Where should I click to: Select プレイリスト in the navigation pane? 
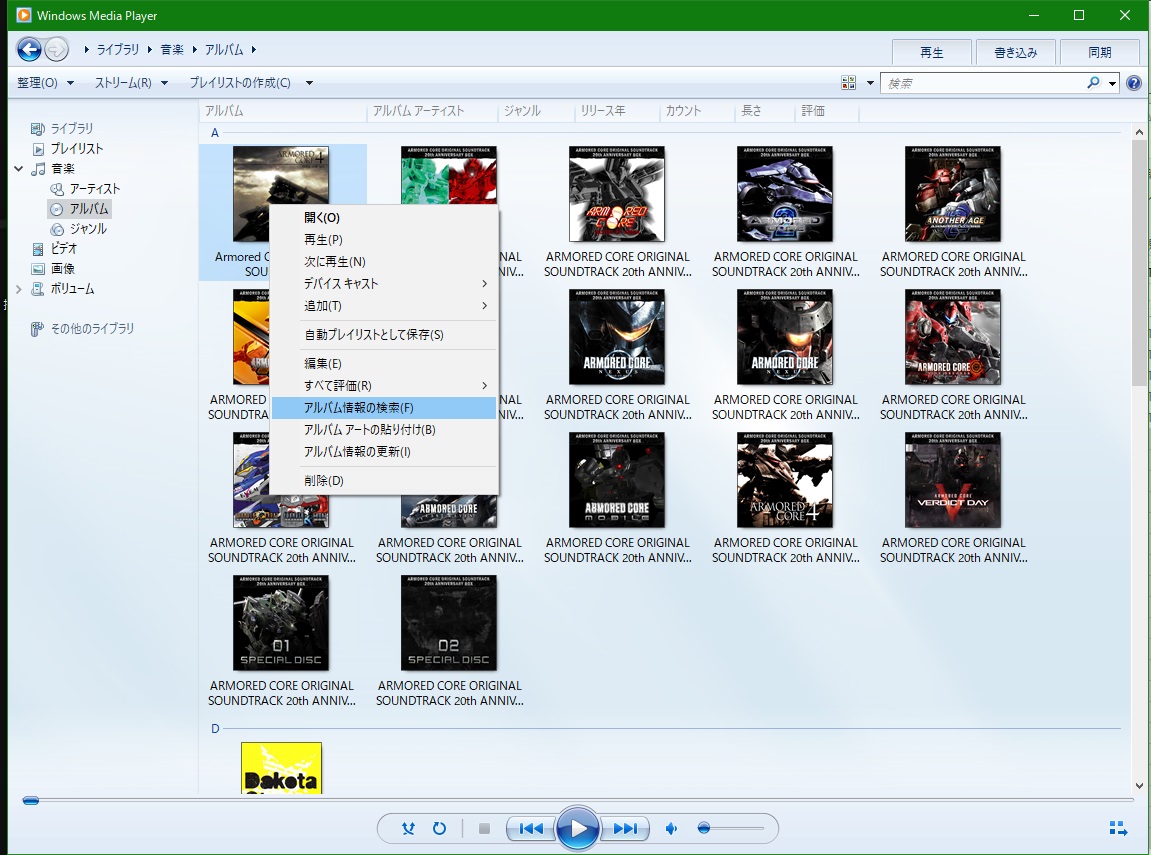(76, 148)
